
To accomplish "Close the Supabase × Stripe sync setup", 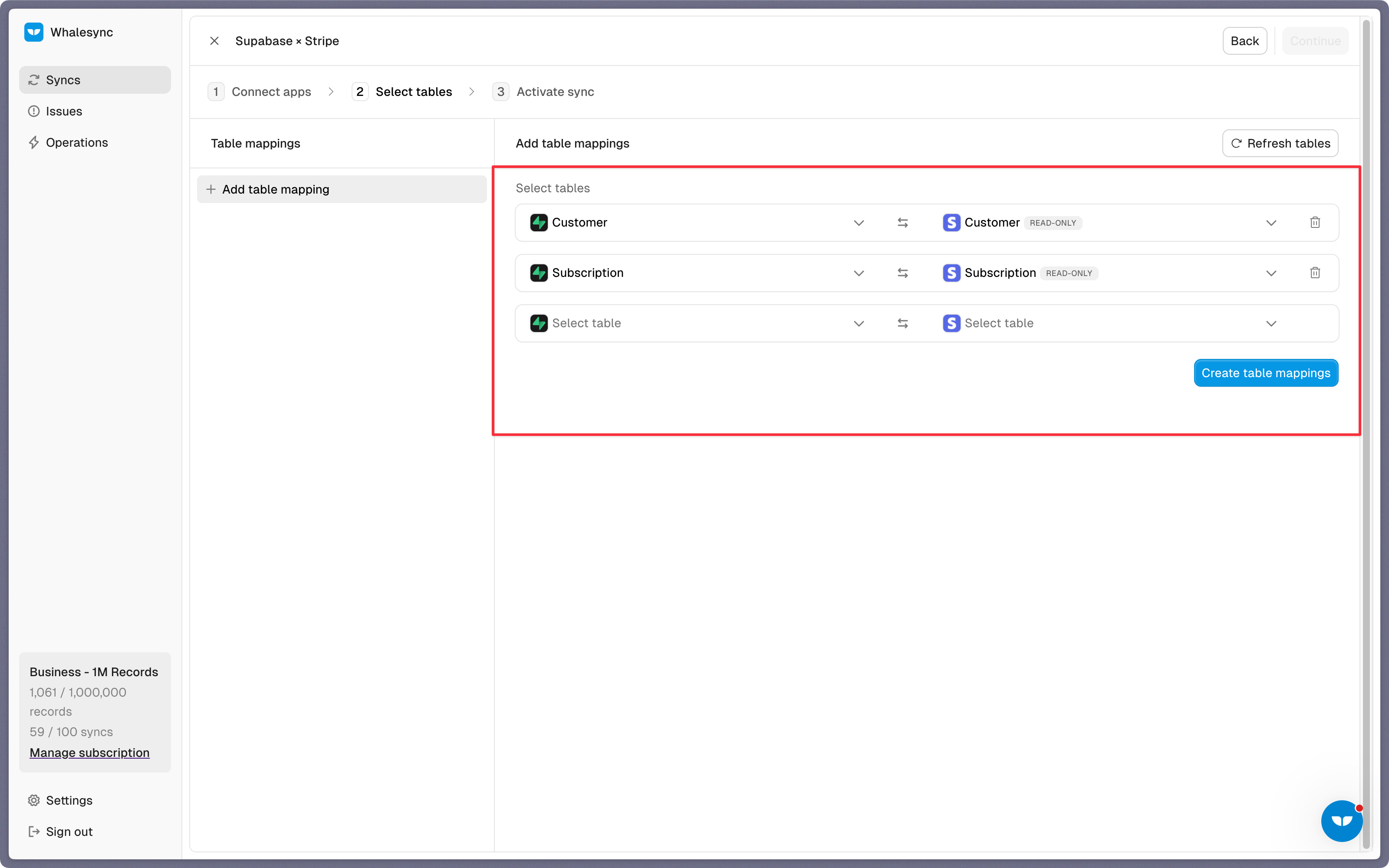I will click(214, 41).
